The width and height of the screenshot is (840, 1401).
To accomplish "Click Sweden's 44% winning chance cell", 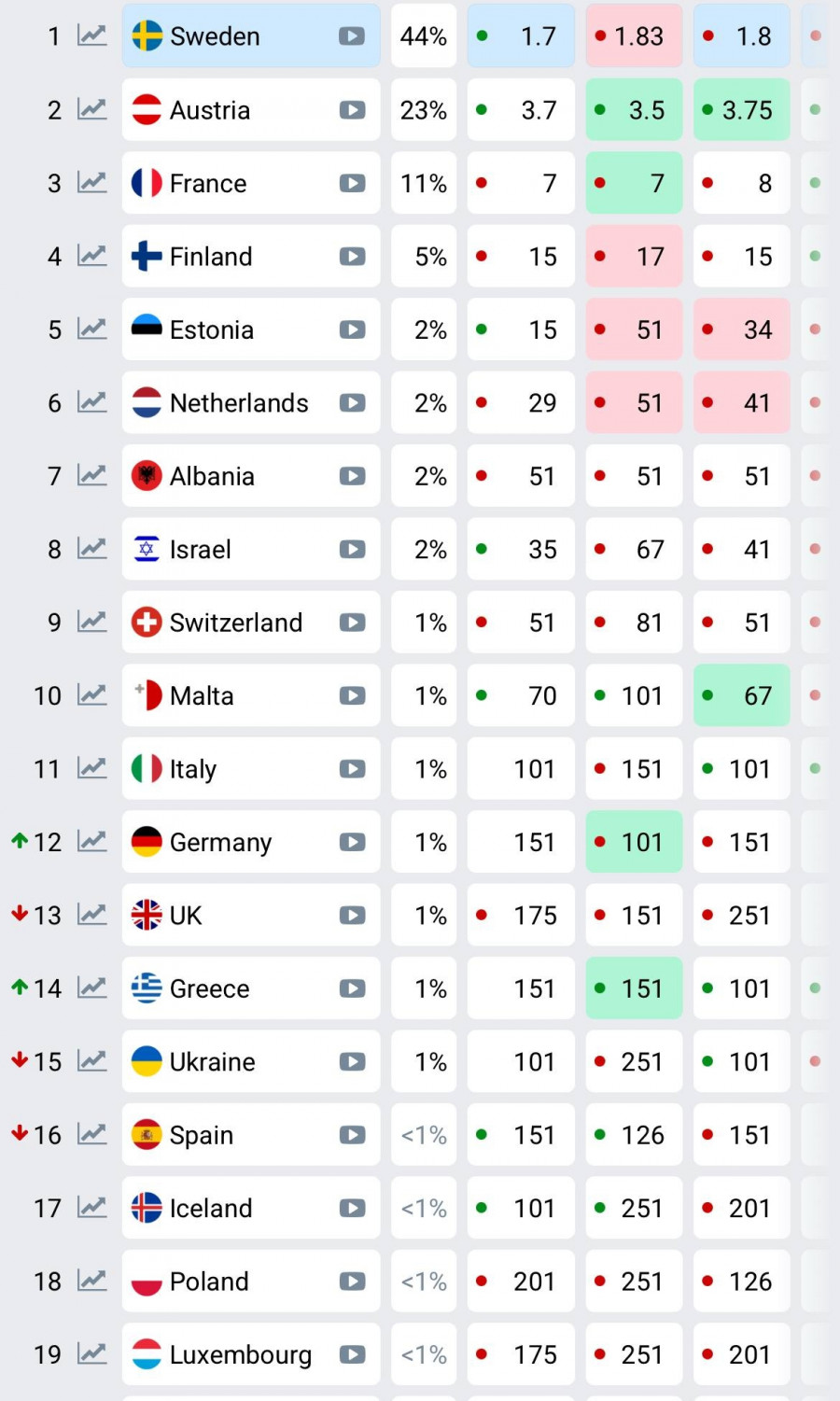I will [x=424, y=36].
